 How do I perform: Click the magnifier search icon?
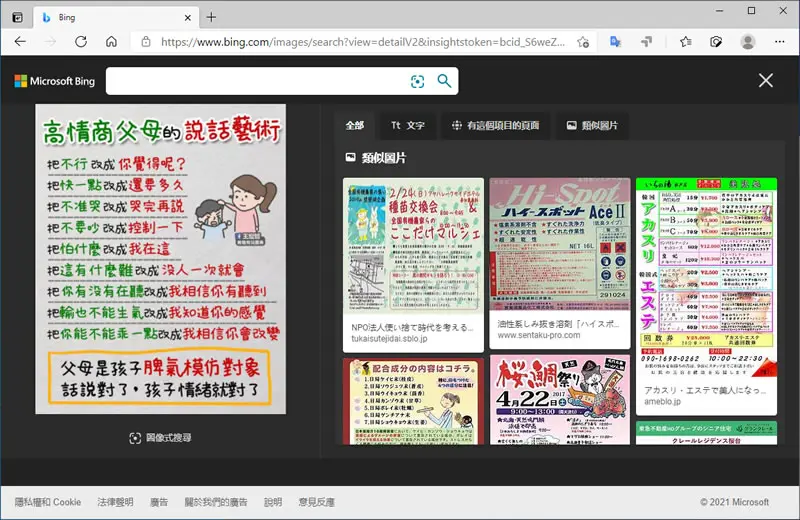click(444, 81)
